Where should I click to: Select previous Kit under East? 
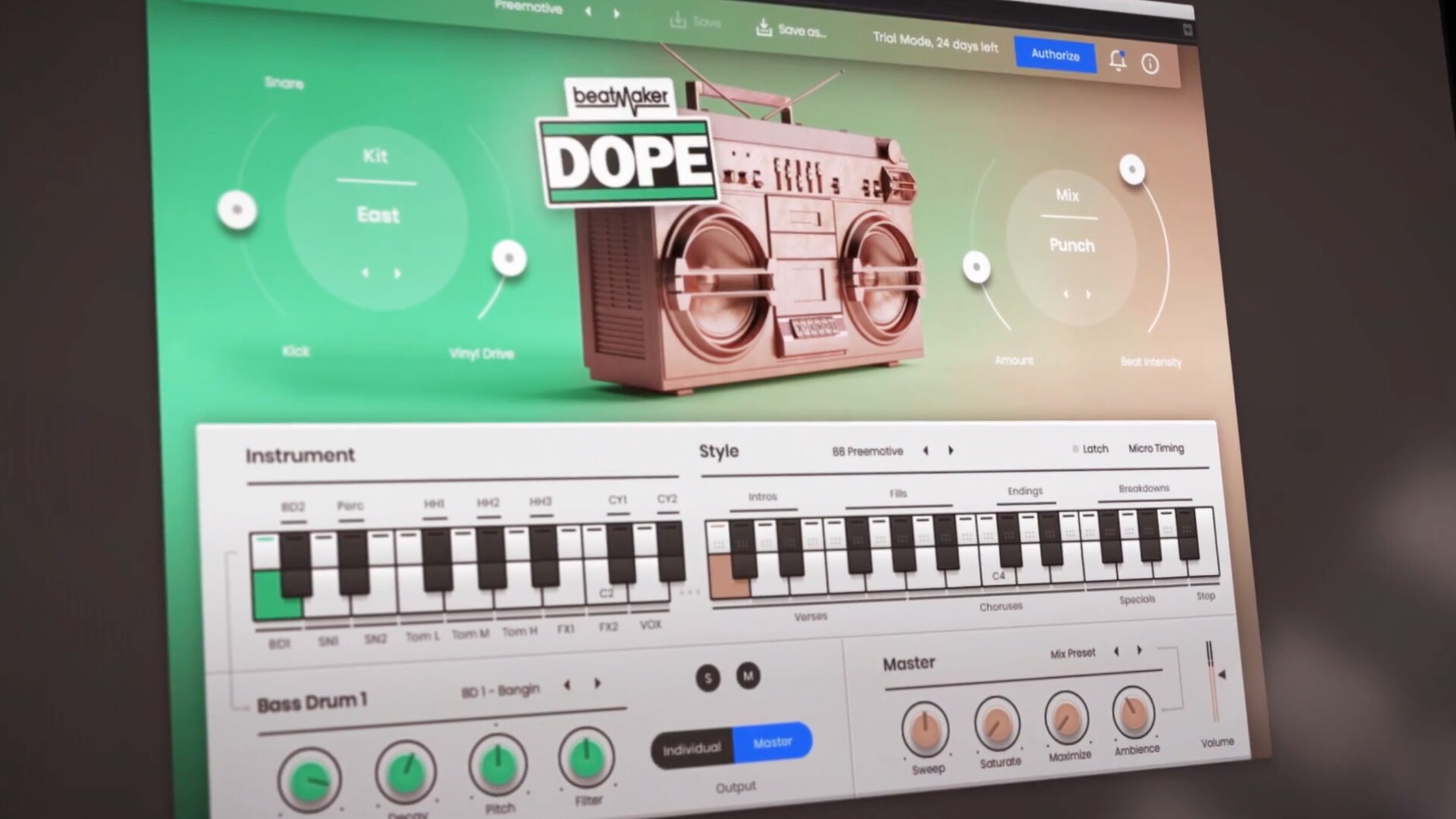(365, 272)
